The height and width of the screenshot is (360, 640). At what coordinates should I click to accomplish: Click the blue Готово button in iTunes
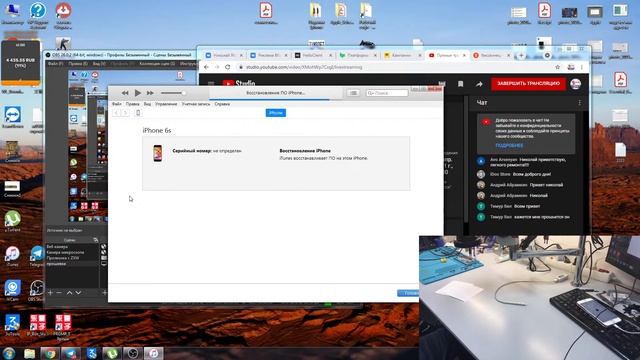408,293
